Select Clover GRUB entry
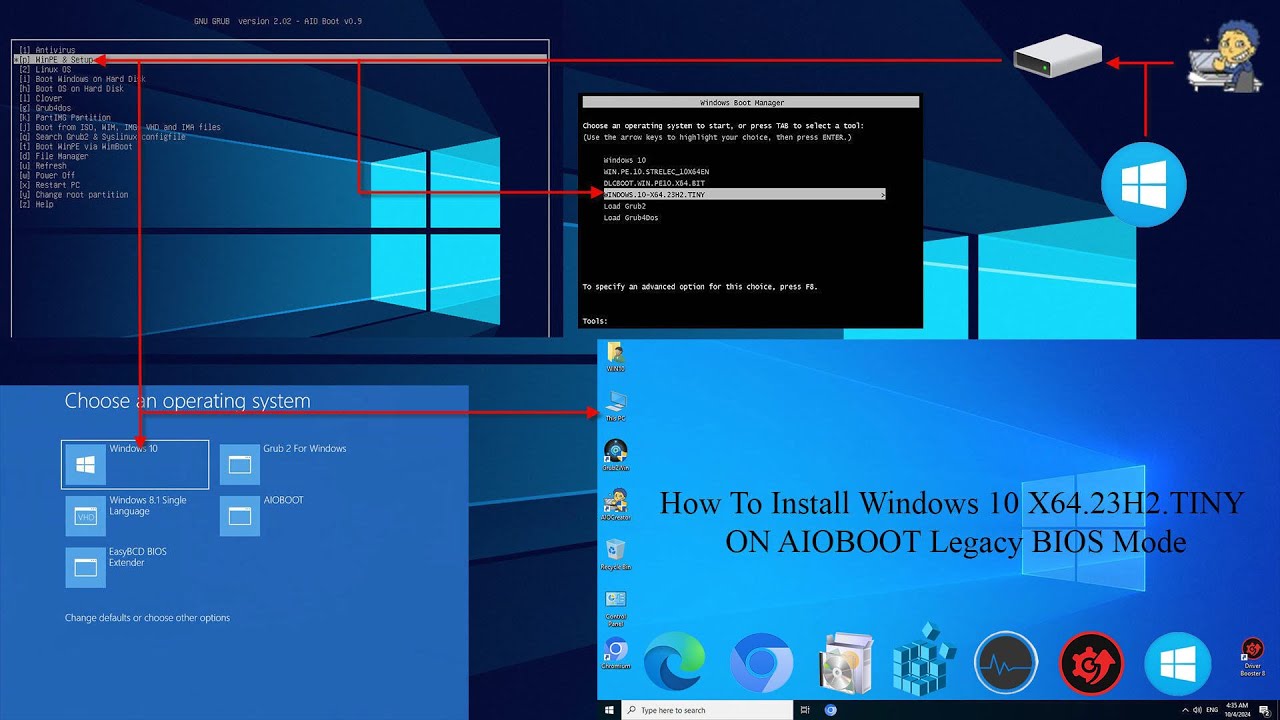The width and height of the screenshot is (1280, 720). pos(40,98)
